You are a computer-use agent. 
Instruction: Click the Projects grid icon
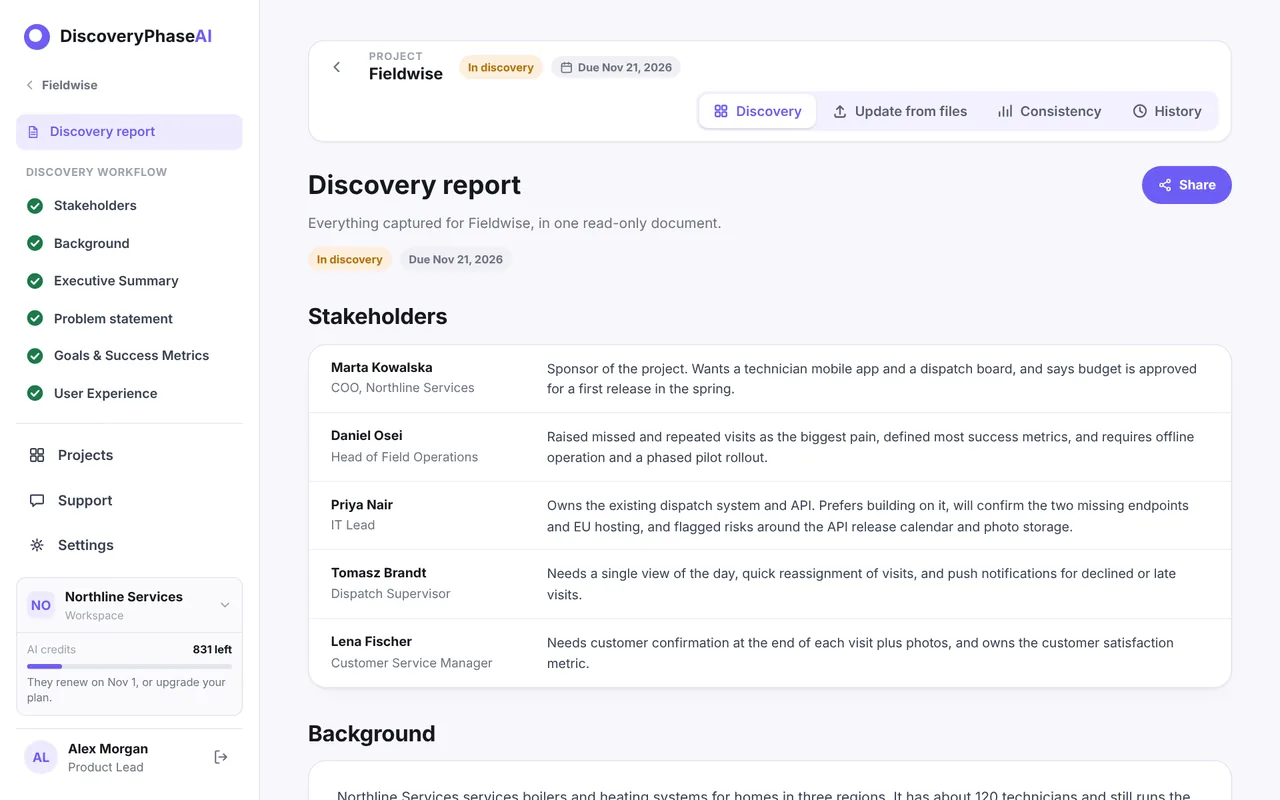[37, 455]
